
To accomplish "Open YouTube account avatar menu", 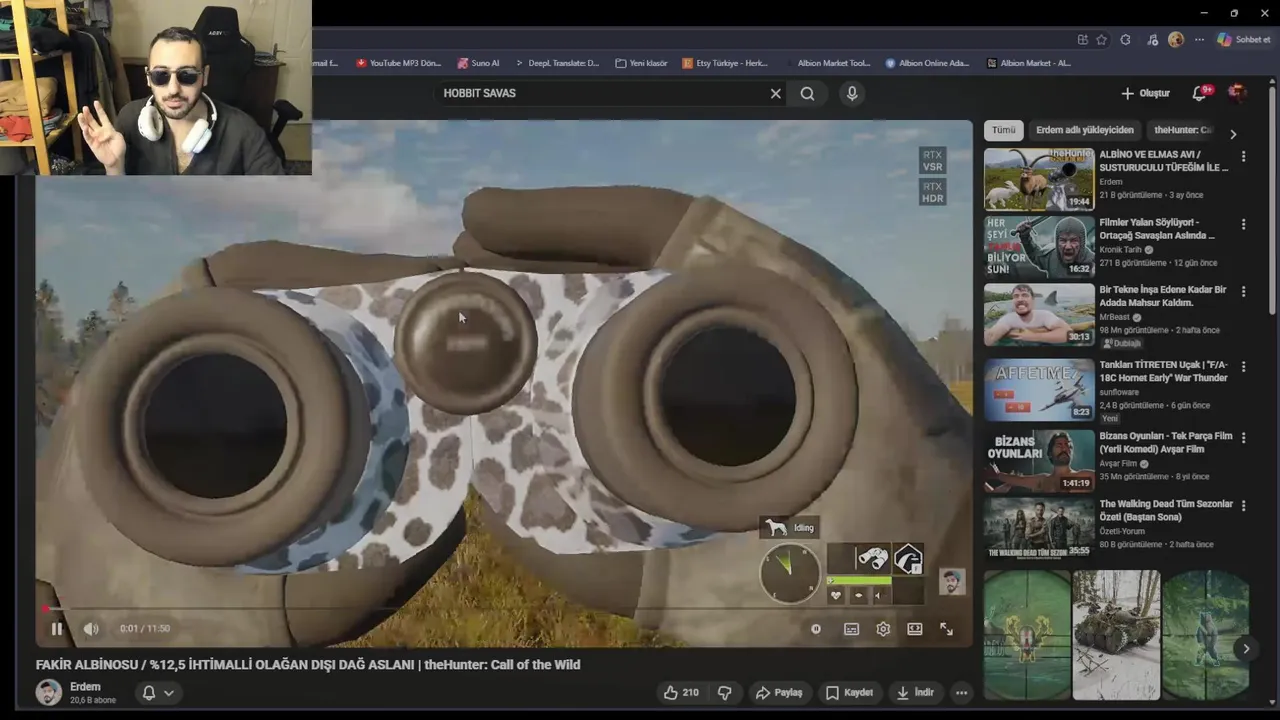I will coord(1237,93).
